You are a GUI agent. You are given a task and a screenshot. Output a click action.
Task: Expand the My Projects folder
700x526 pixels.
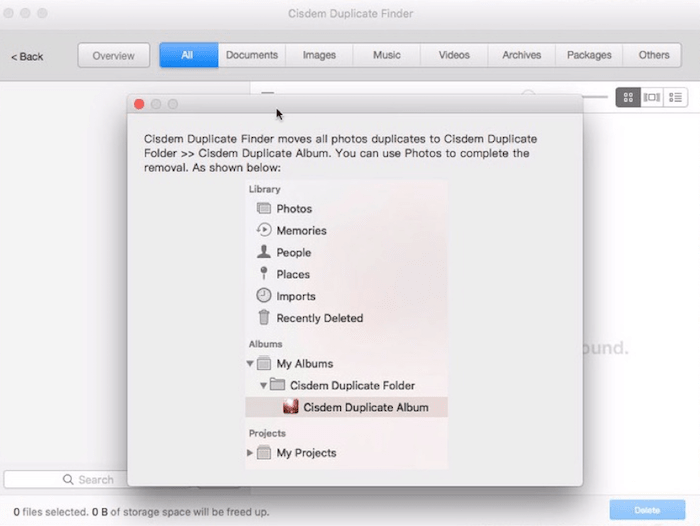250,453
